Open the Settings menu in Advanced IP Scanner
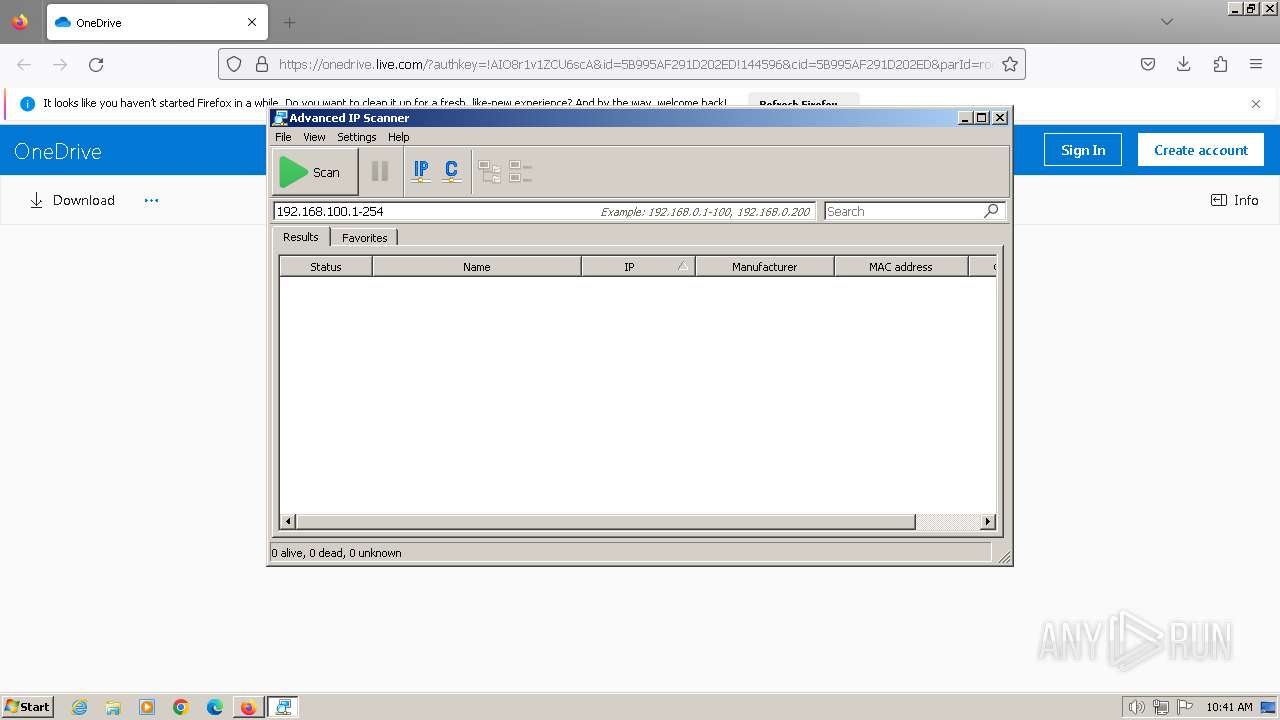The width and height of the screenshot is (1280, 720). (357, 137)
